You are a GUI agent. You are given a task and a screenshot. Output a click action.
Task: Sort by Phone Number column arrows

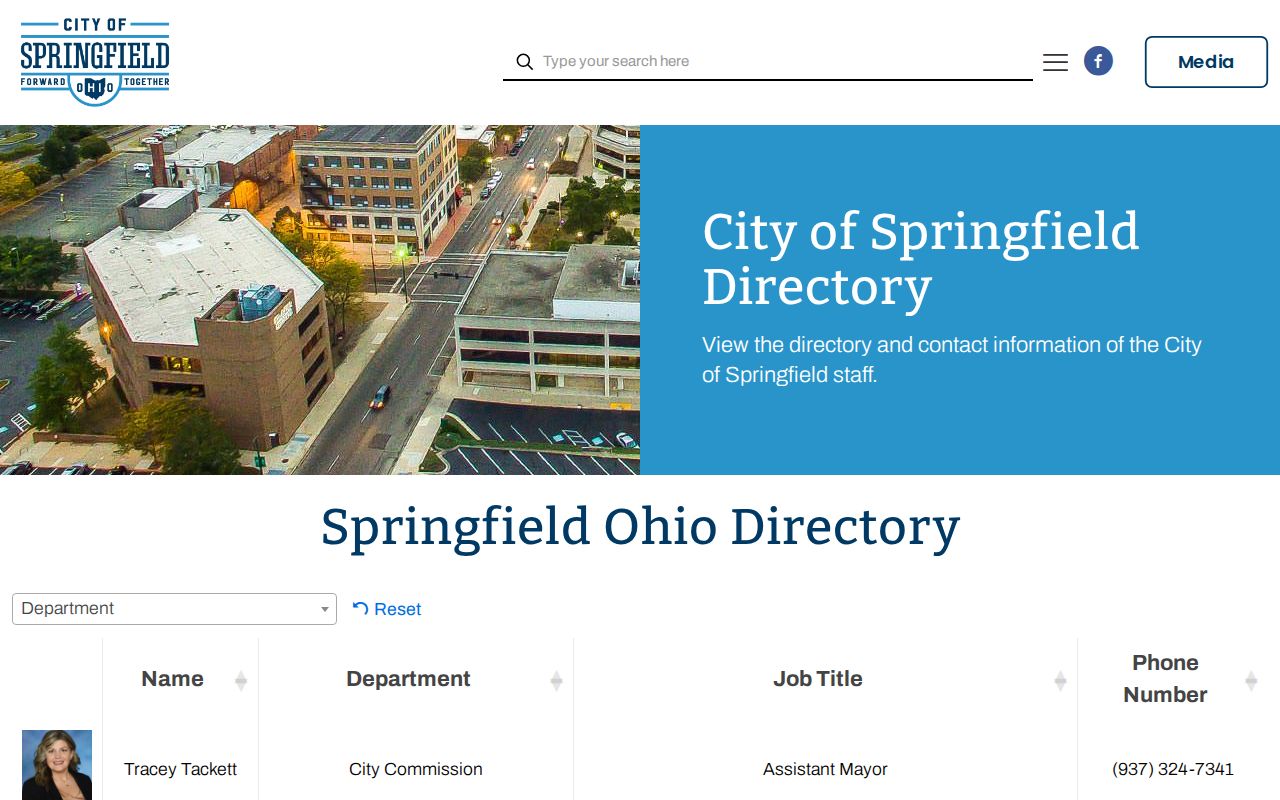click(x=1251, y=681)
